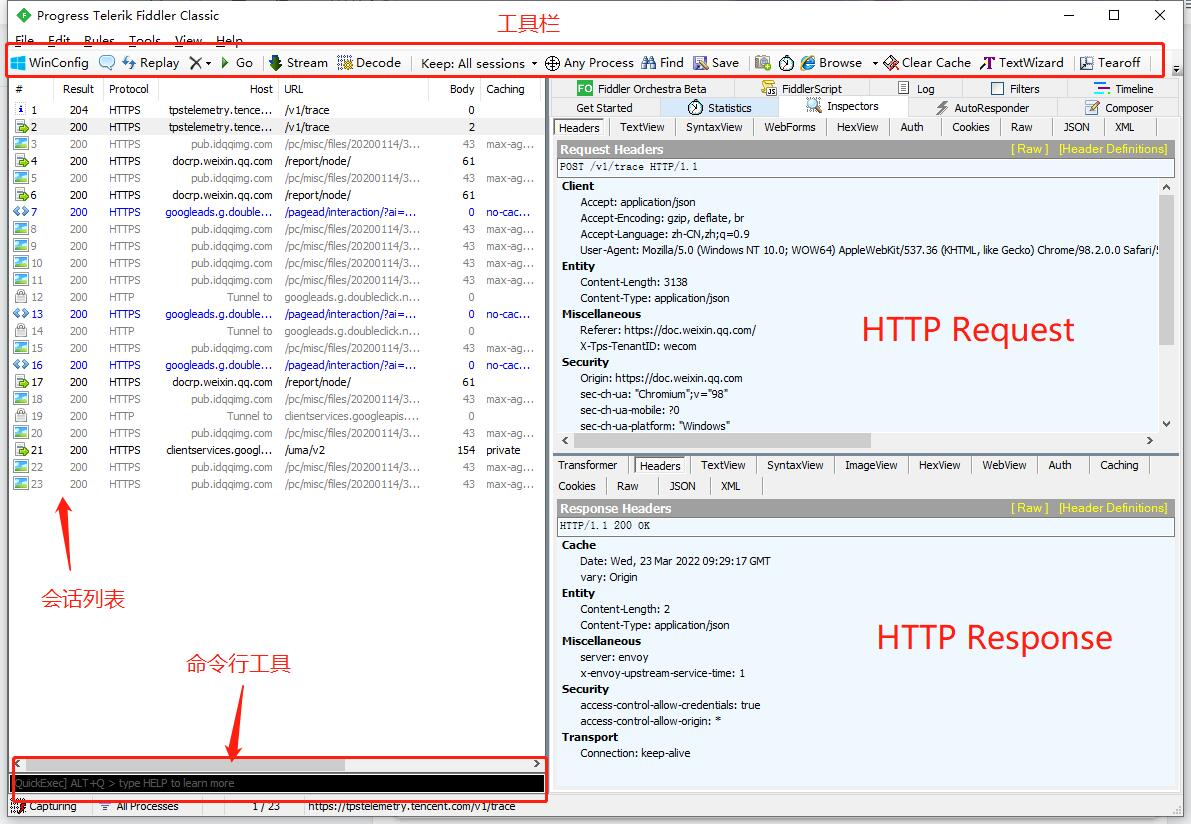Open the TextWizard tool
Viewport: 1191px width, 824px height.
click(1022, 63)
